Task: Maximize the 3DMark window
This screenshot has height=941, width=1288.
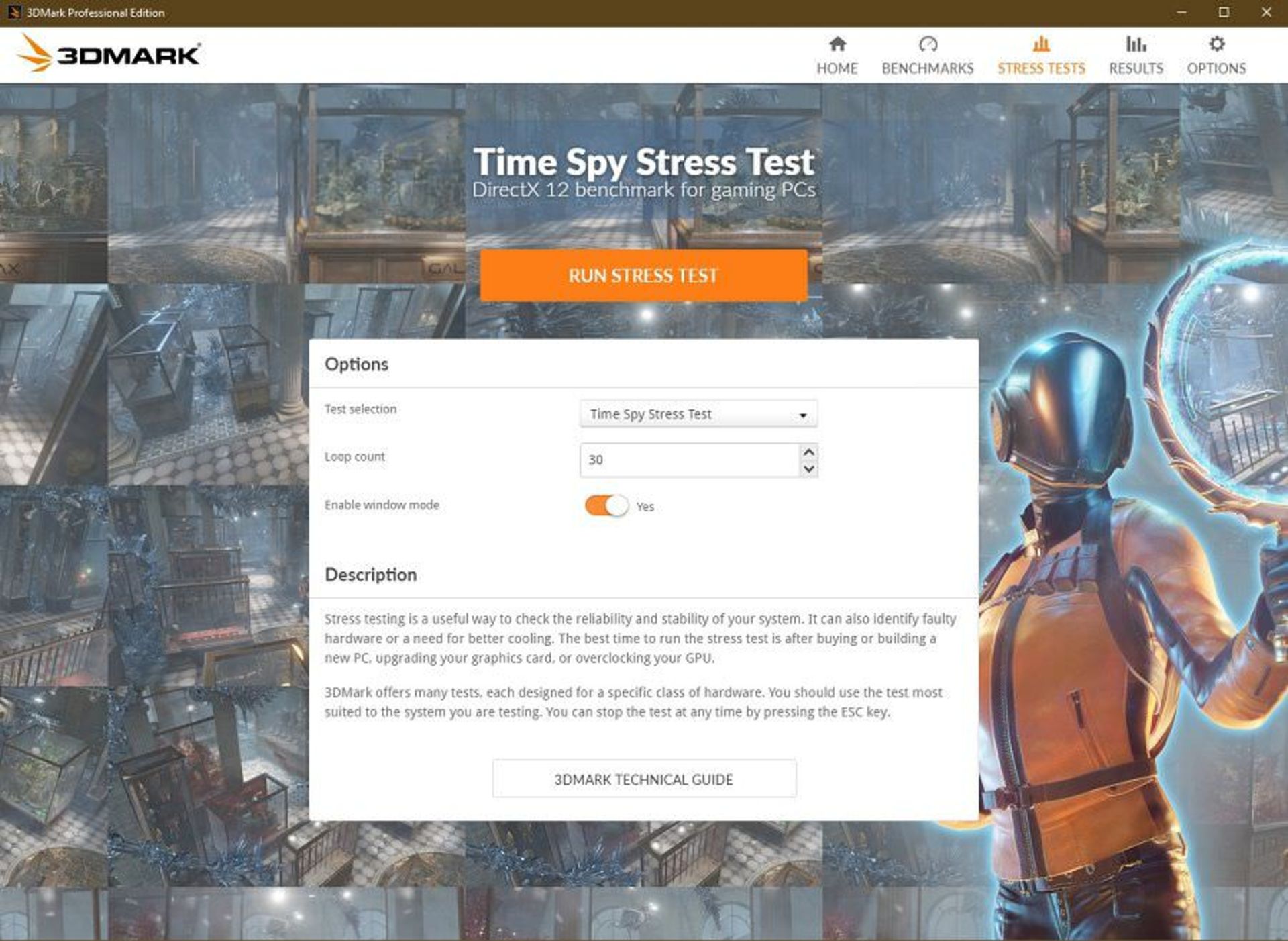Action: coord(1224,13)
